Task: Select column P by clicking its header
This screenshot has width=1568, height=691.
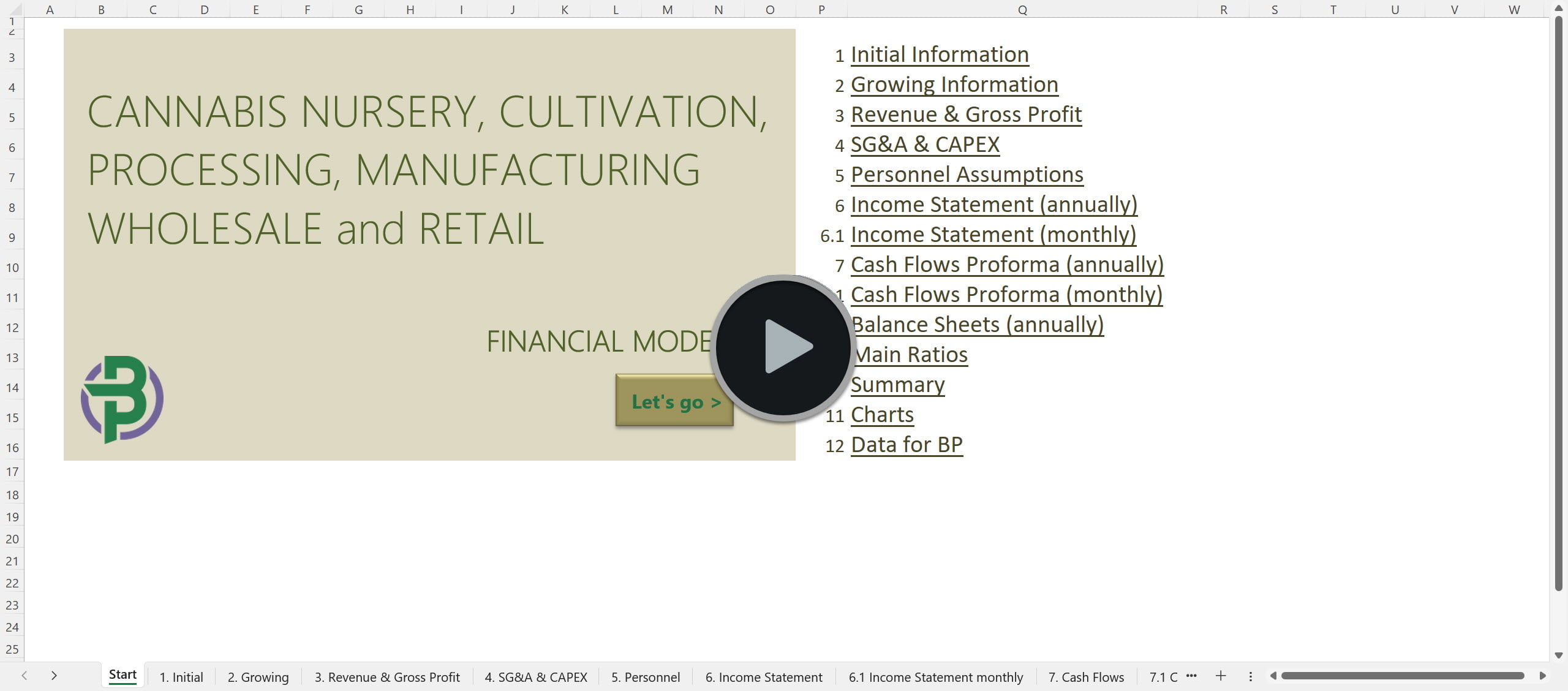Action: tap(820, 9)
